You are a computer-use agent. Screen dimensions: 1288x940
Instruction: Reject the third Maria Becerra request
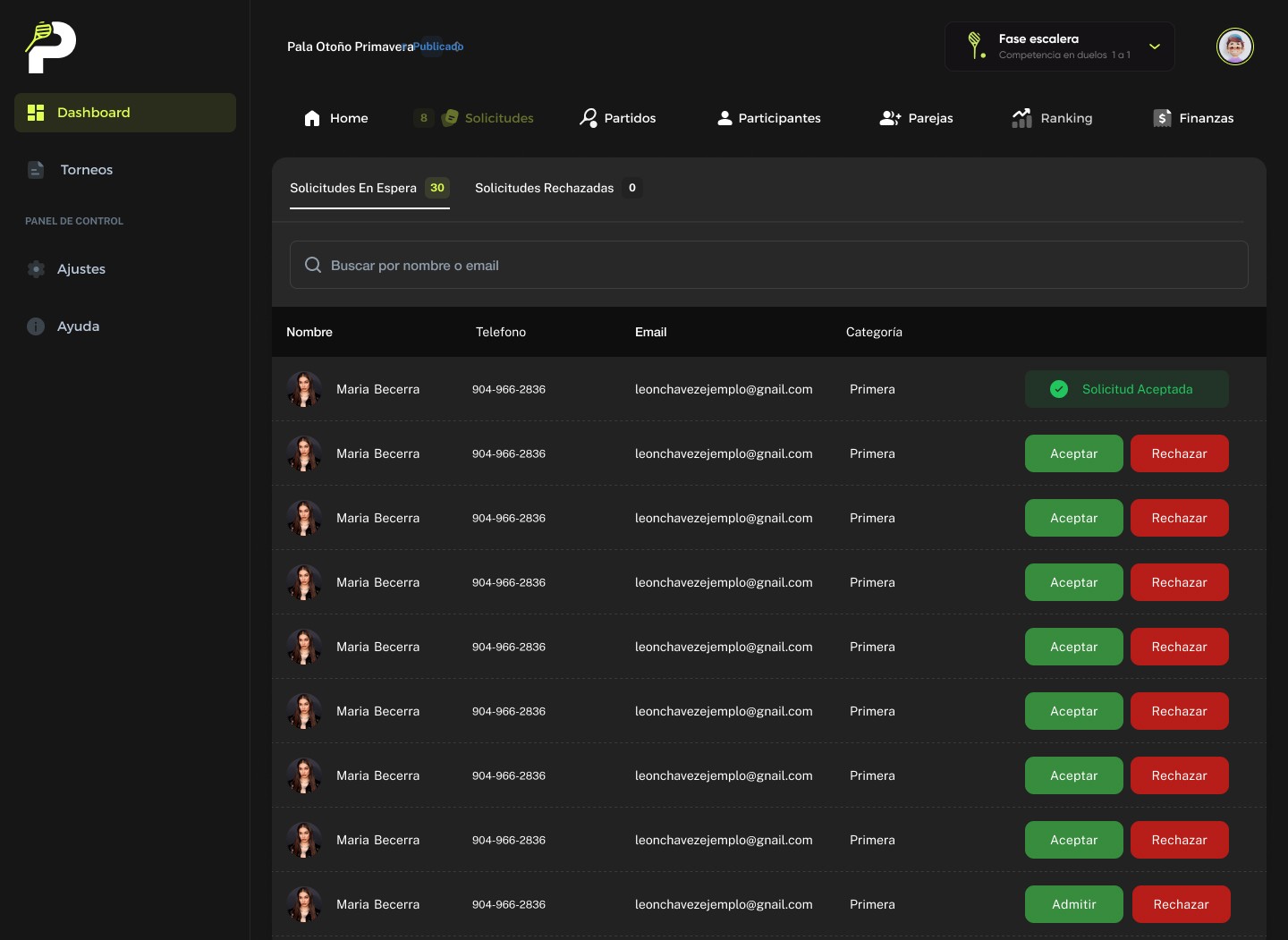(x=1179, y=518)
